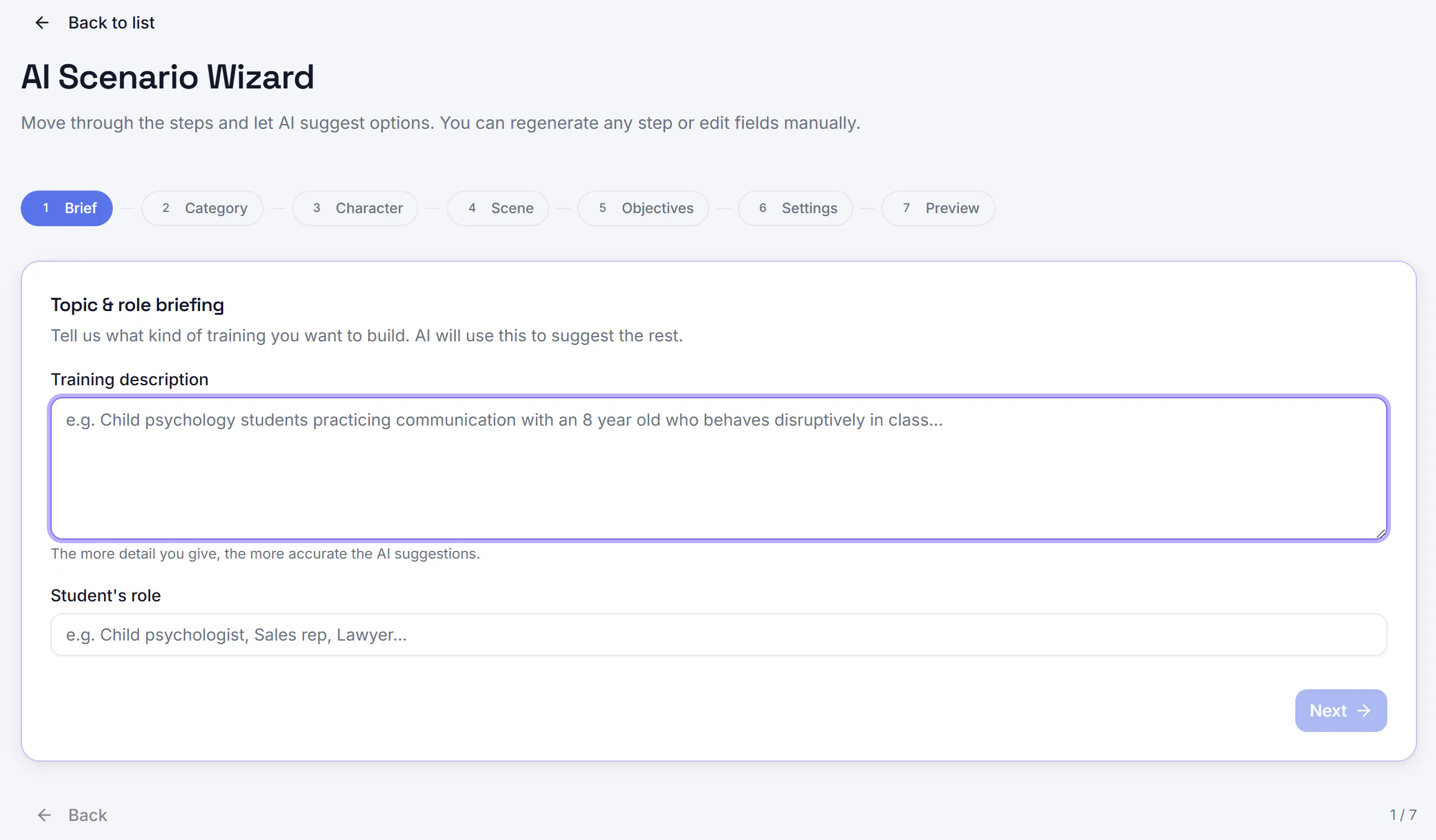The image size is (1436, 840).
Task: Open the Back to list link
Action: pyautogui.click(x=111, y=23)
